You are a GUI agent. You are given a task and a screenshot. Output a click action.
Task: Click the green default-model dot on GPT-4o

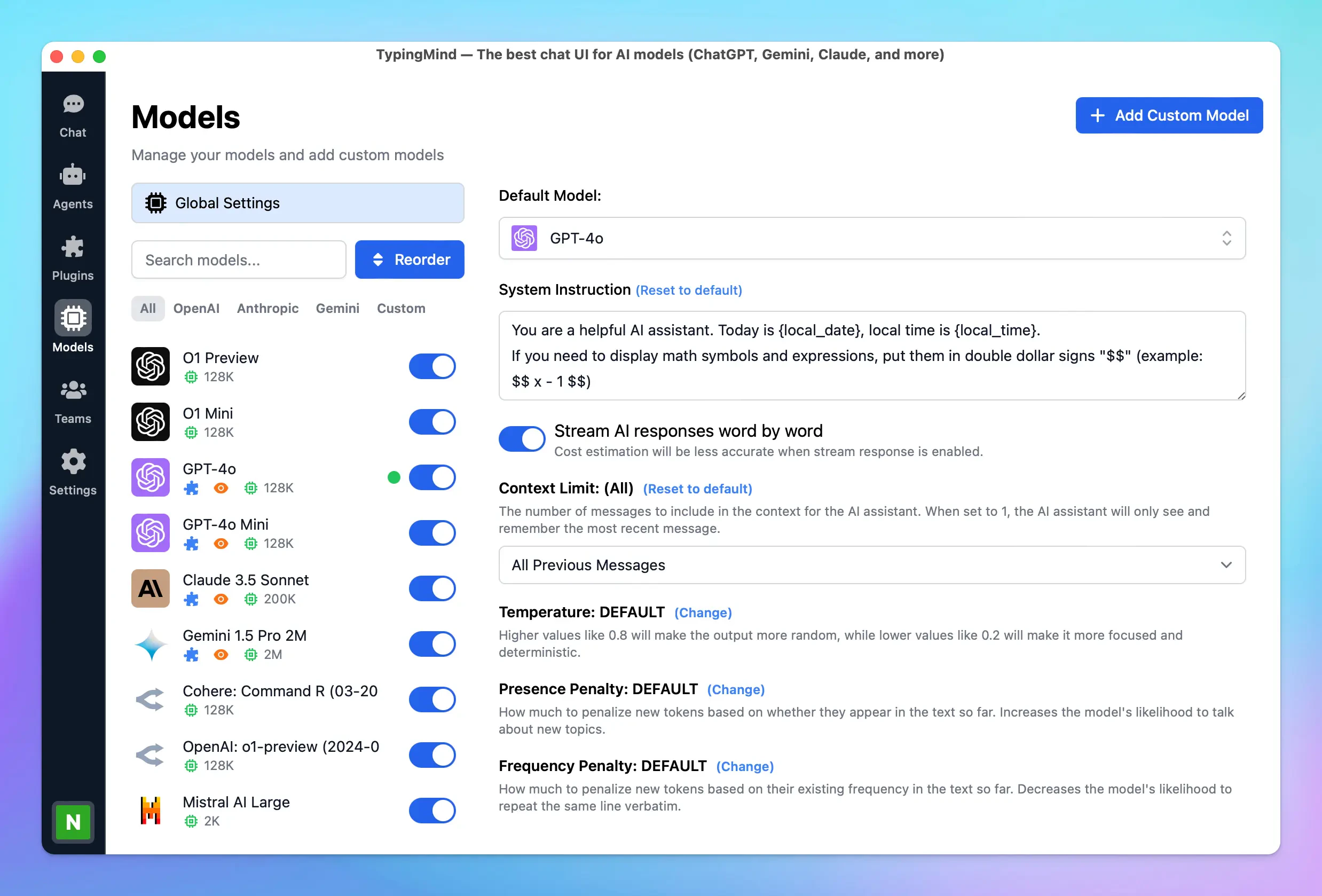(394, 477)
